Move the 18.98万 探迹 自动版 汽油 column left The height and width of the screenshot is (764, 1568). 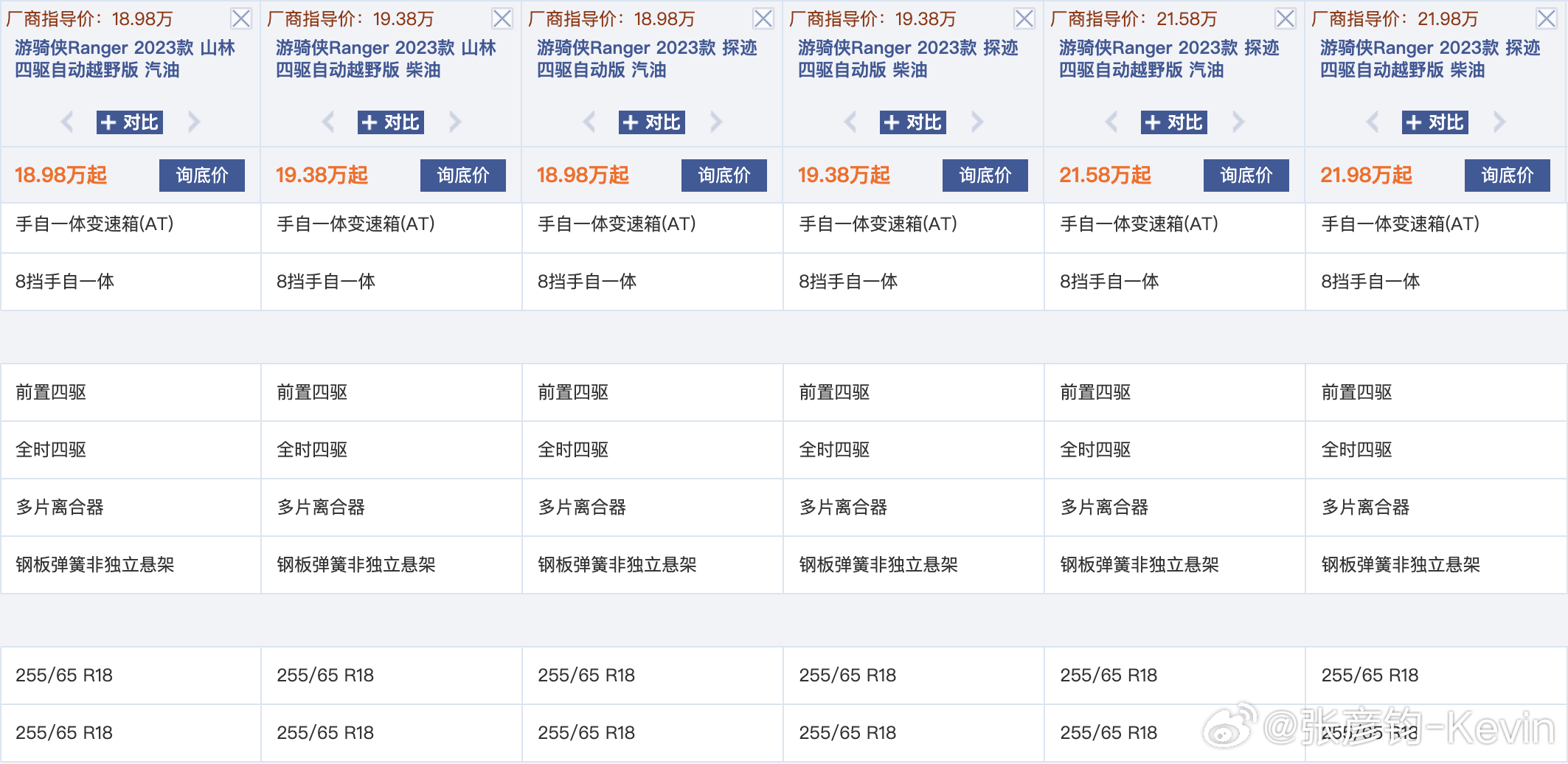tap(589, 122)
